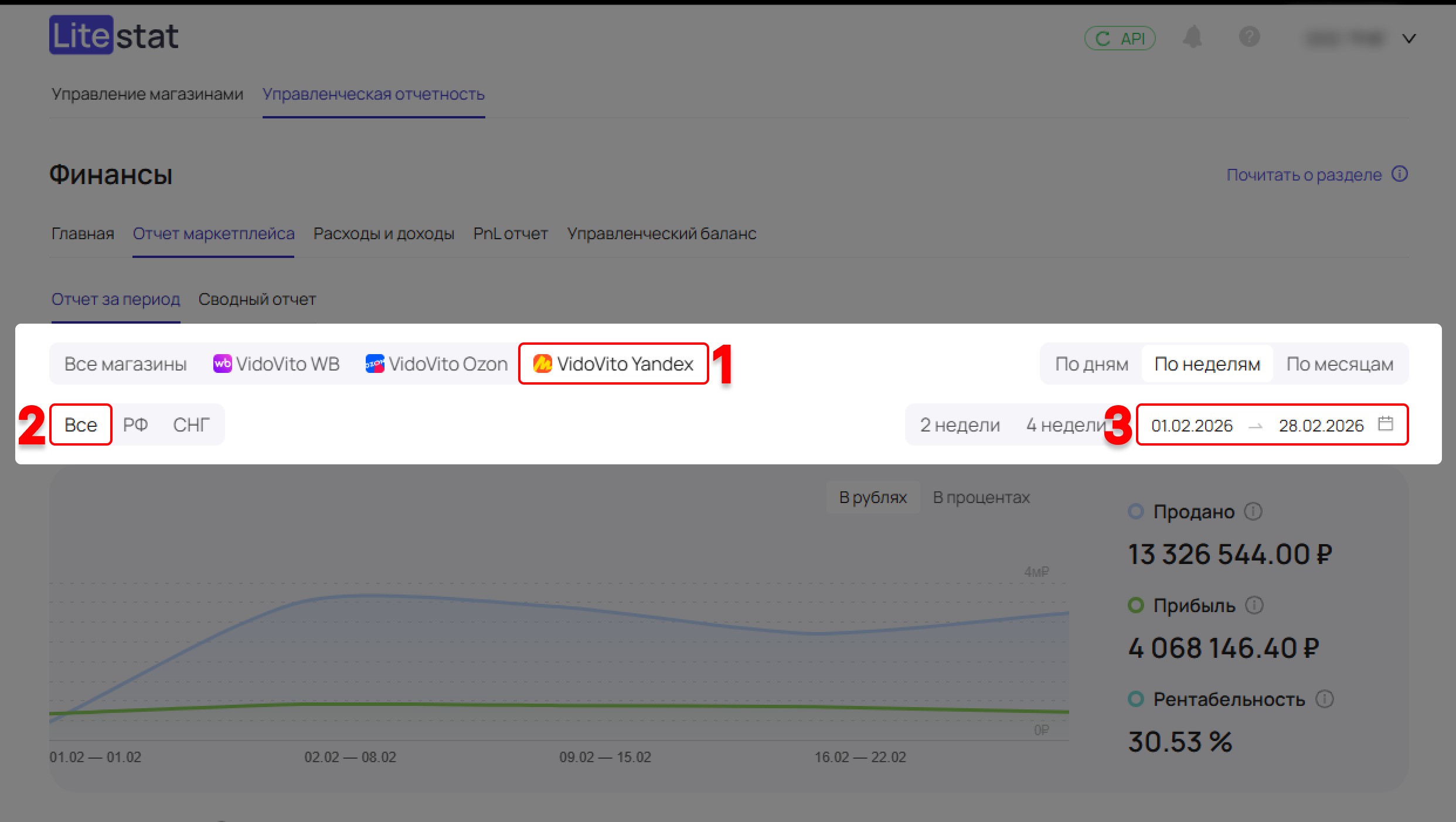Open the notifications bell

[x=1192, y=38]
